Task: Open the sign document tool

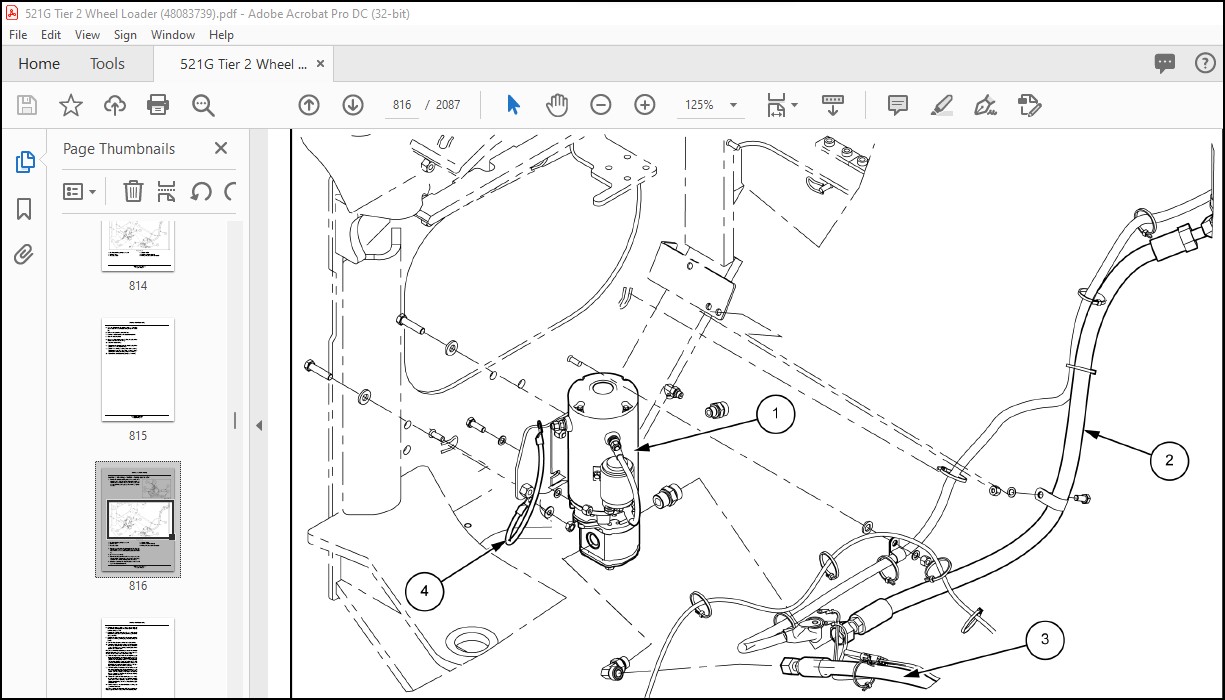Action: tap(985, 105)
